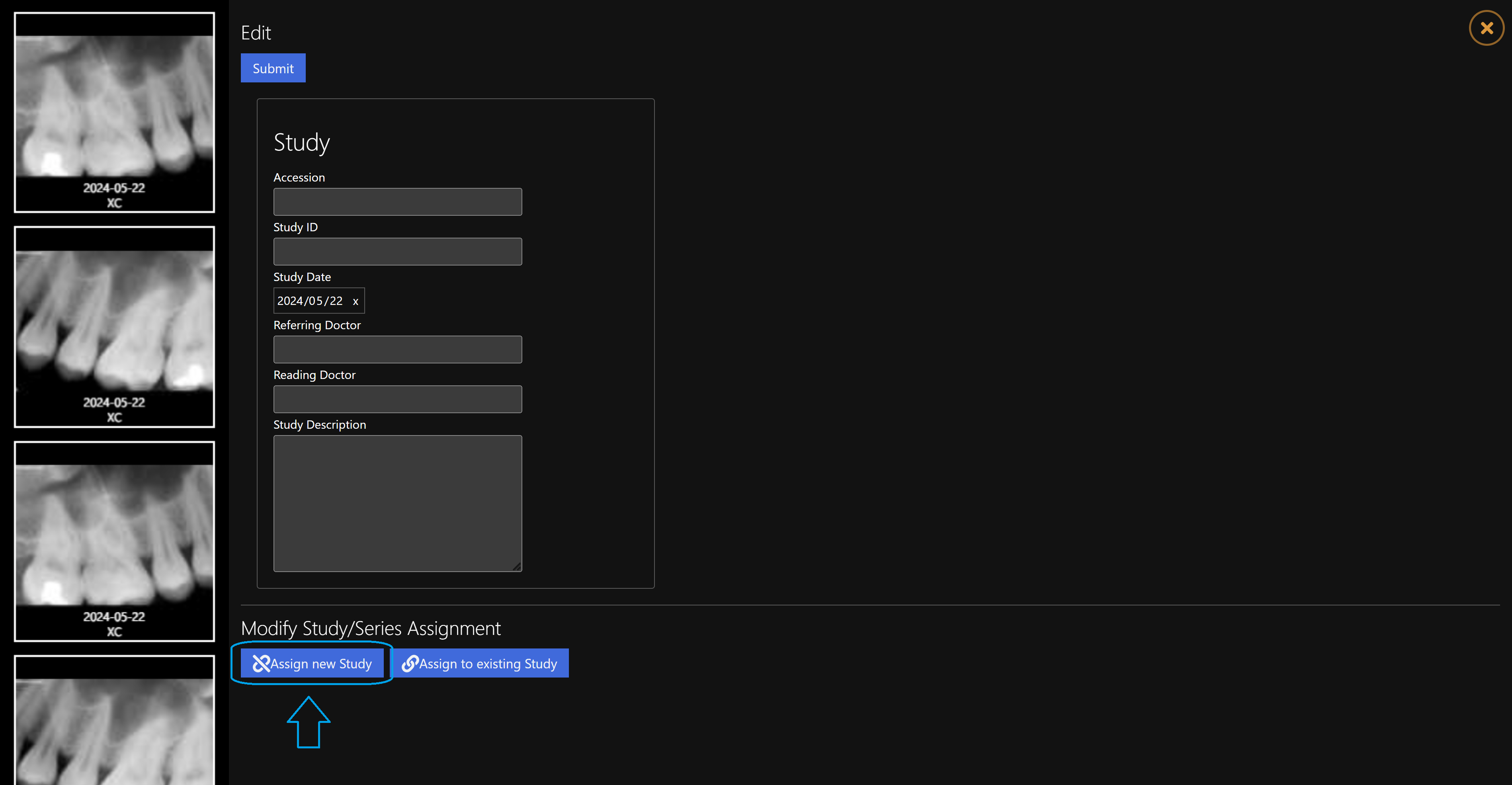Focus the Accession input field

coord(397,202)
